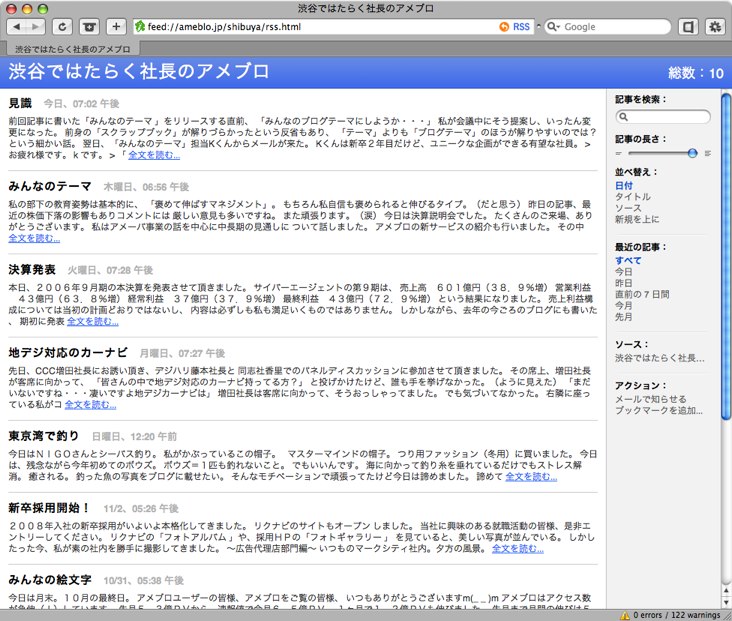Screen dimensions: 732x621
Task: Click the 木曜日、06:56 午後 timestamp
Action: click(x=146, y=187)
